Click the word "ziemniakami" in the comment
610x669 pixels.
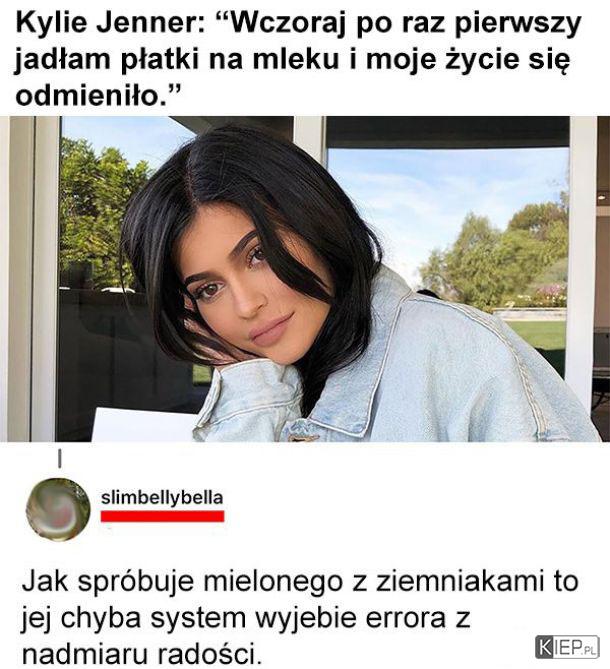click(x=460, y=581)
